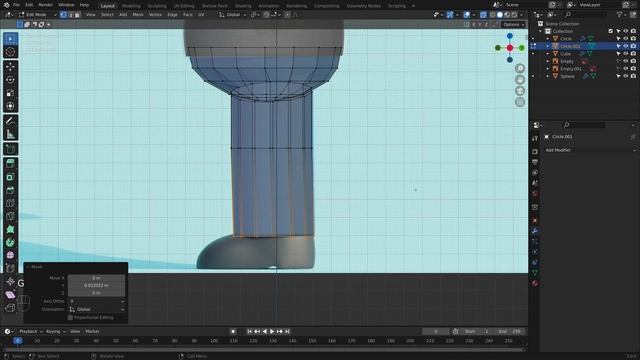
Task: Jump to the start frame button
Action: tap(249, 331)
